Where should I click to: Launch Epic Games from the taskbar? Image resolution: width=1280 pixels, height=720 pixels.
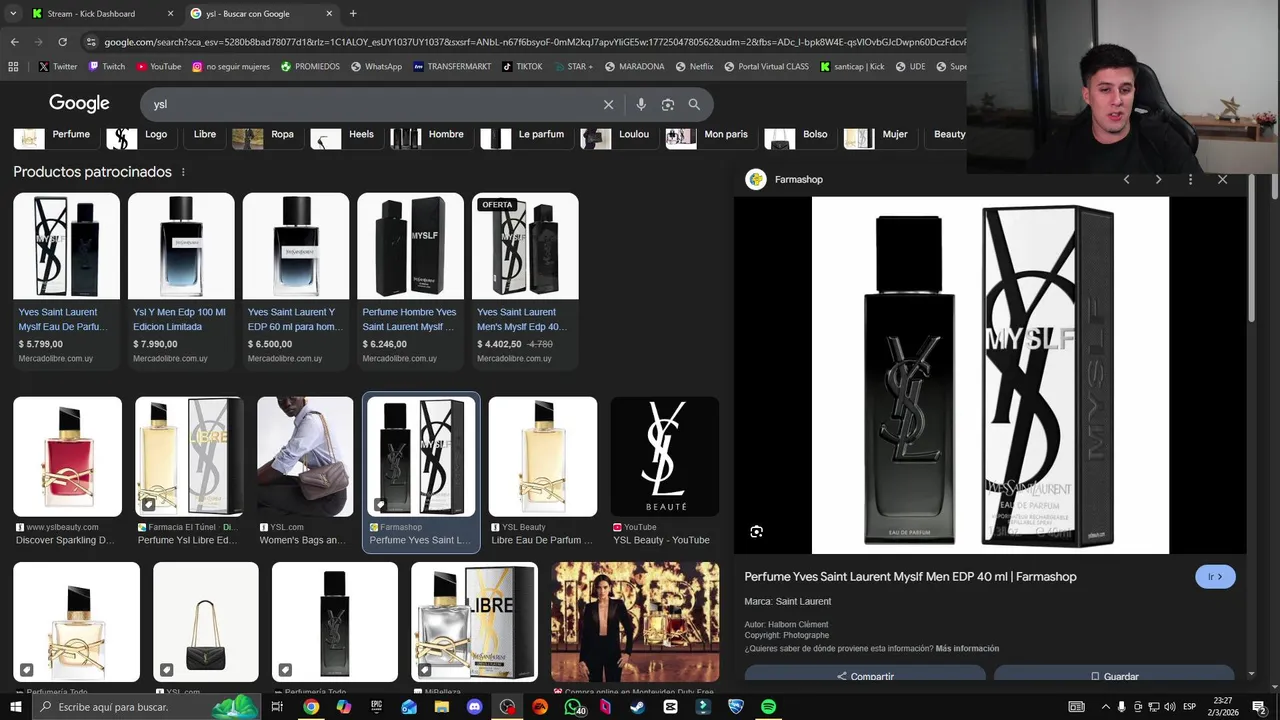tap(376, 707)
